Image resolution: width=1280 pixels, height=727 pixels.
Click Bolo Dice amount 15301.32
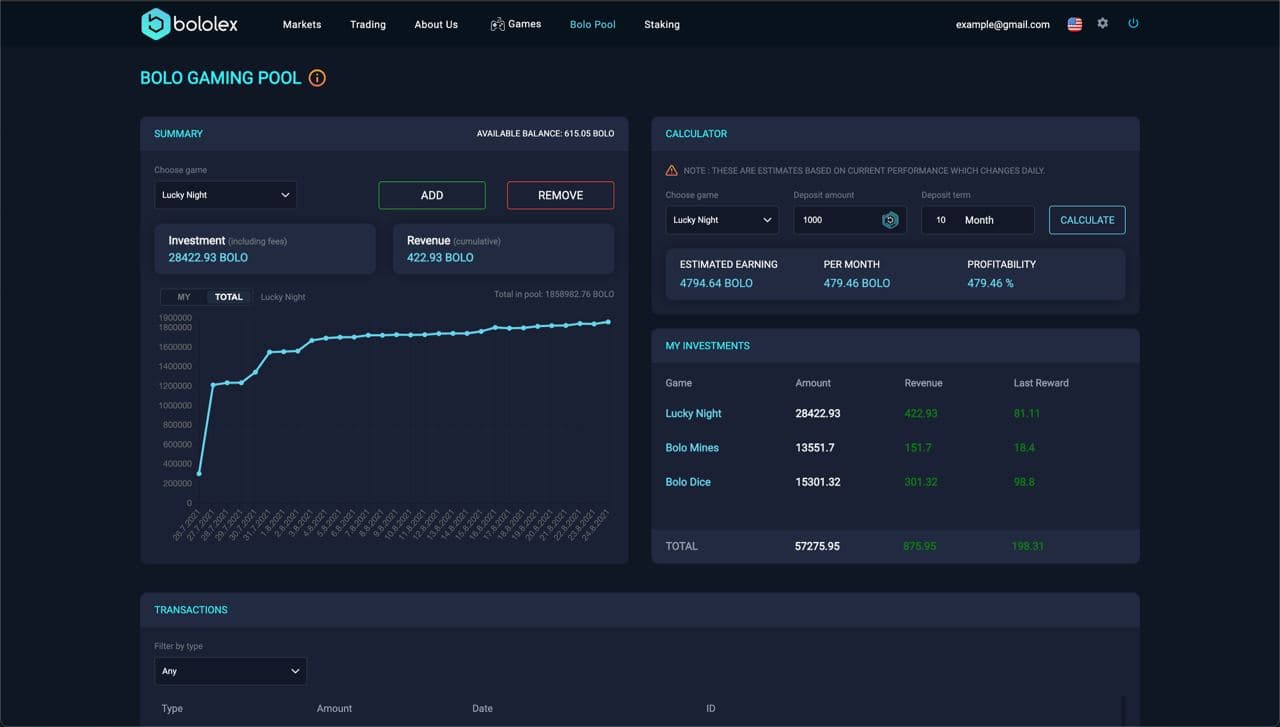pos(818,482)
